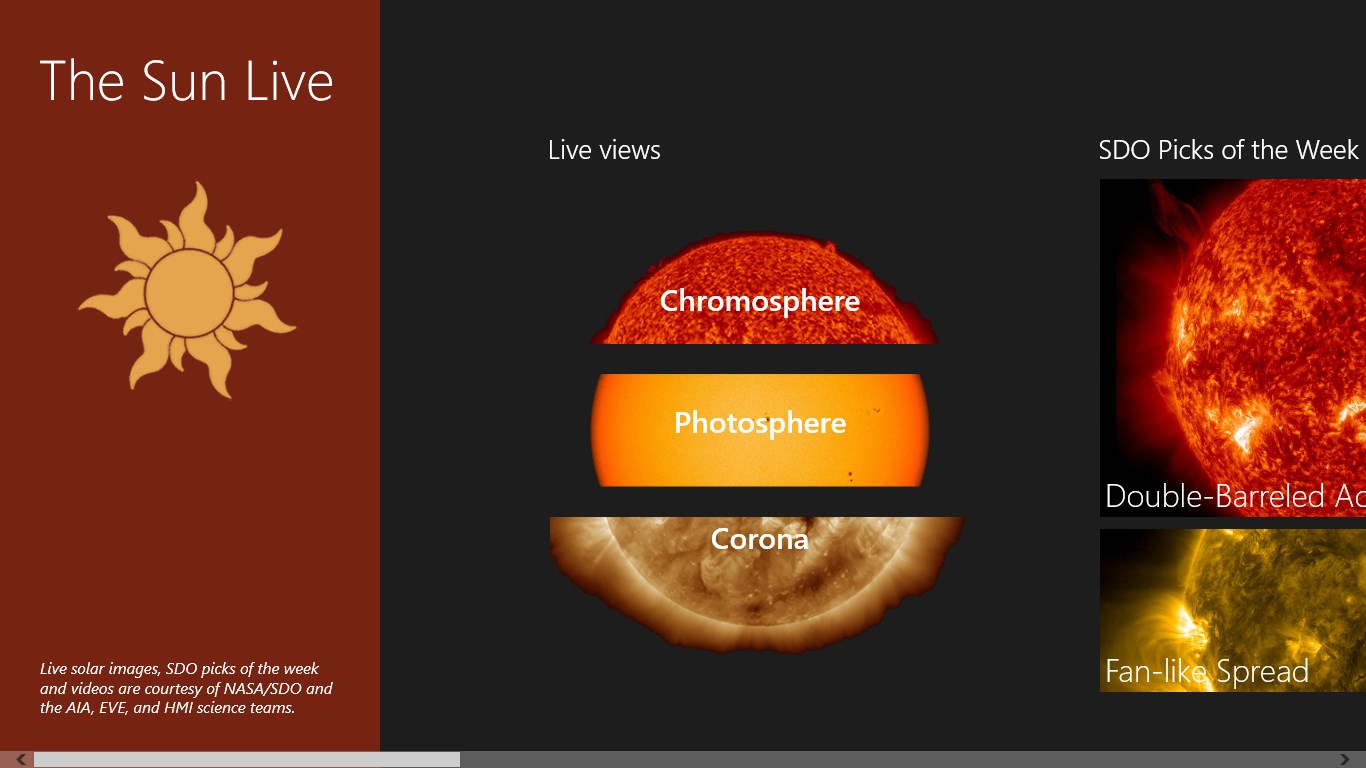Select the Live views section header
The width and height of the screenshot is (1366, 768).
(x=603, y=150)
